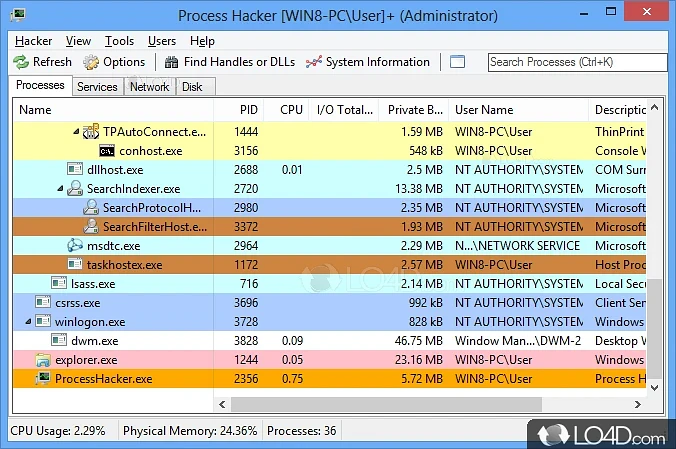The height and width of the screenshot is (449, 676).
Task: Sort processes by the CPU column header
Action: [291, 110]
